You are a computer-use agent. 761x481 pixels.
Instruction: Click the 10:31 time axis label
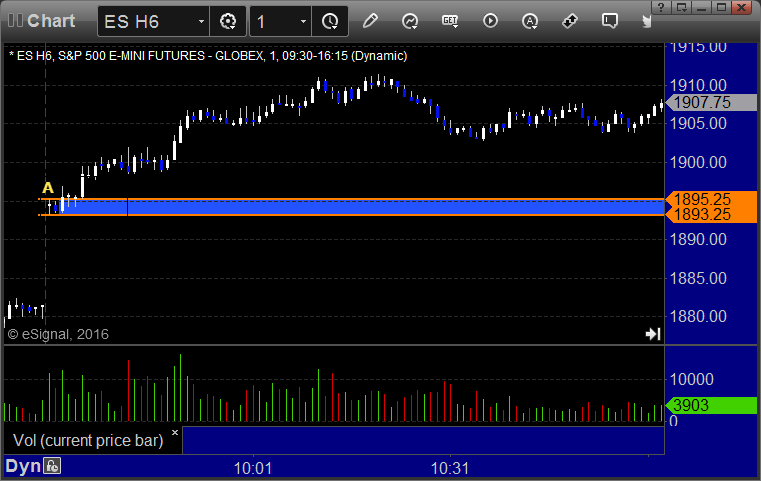coord(450,468)
